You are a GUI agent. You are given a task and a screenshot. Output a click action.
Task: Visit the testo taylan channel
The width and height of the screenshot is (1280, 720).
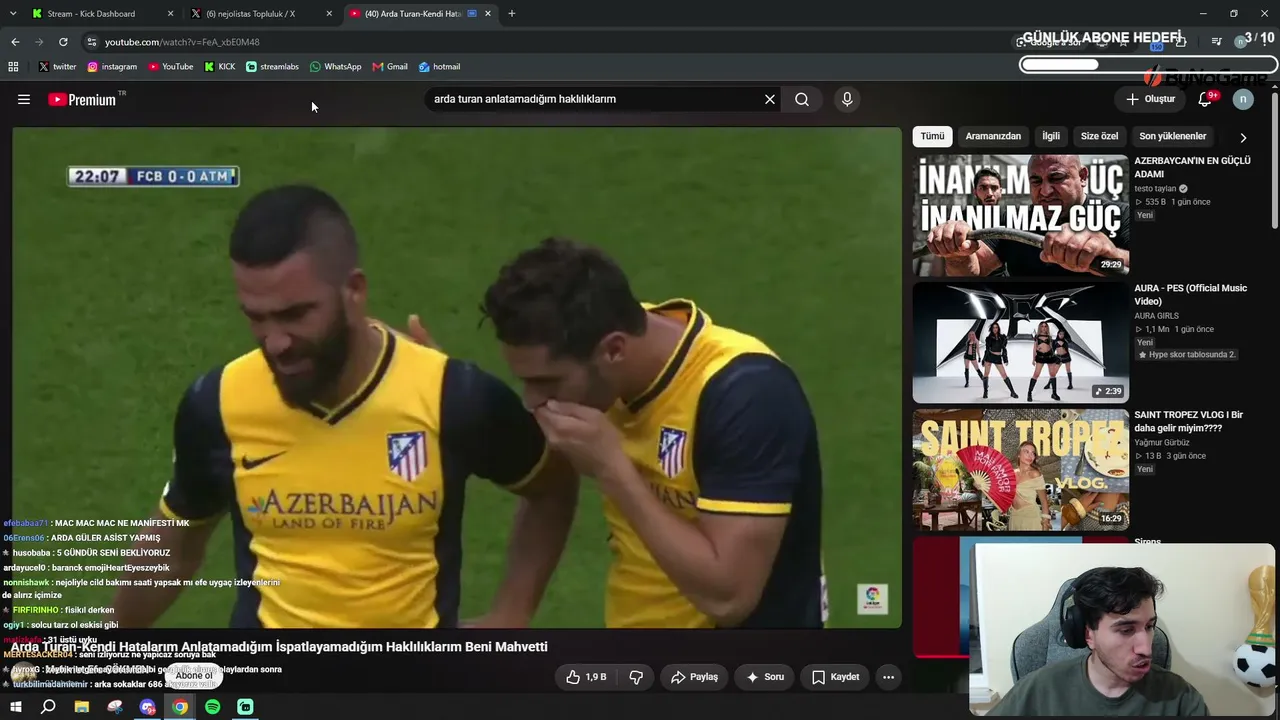pos(1155,189)
